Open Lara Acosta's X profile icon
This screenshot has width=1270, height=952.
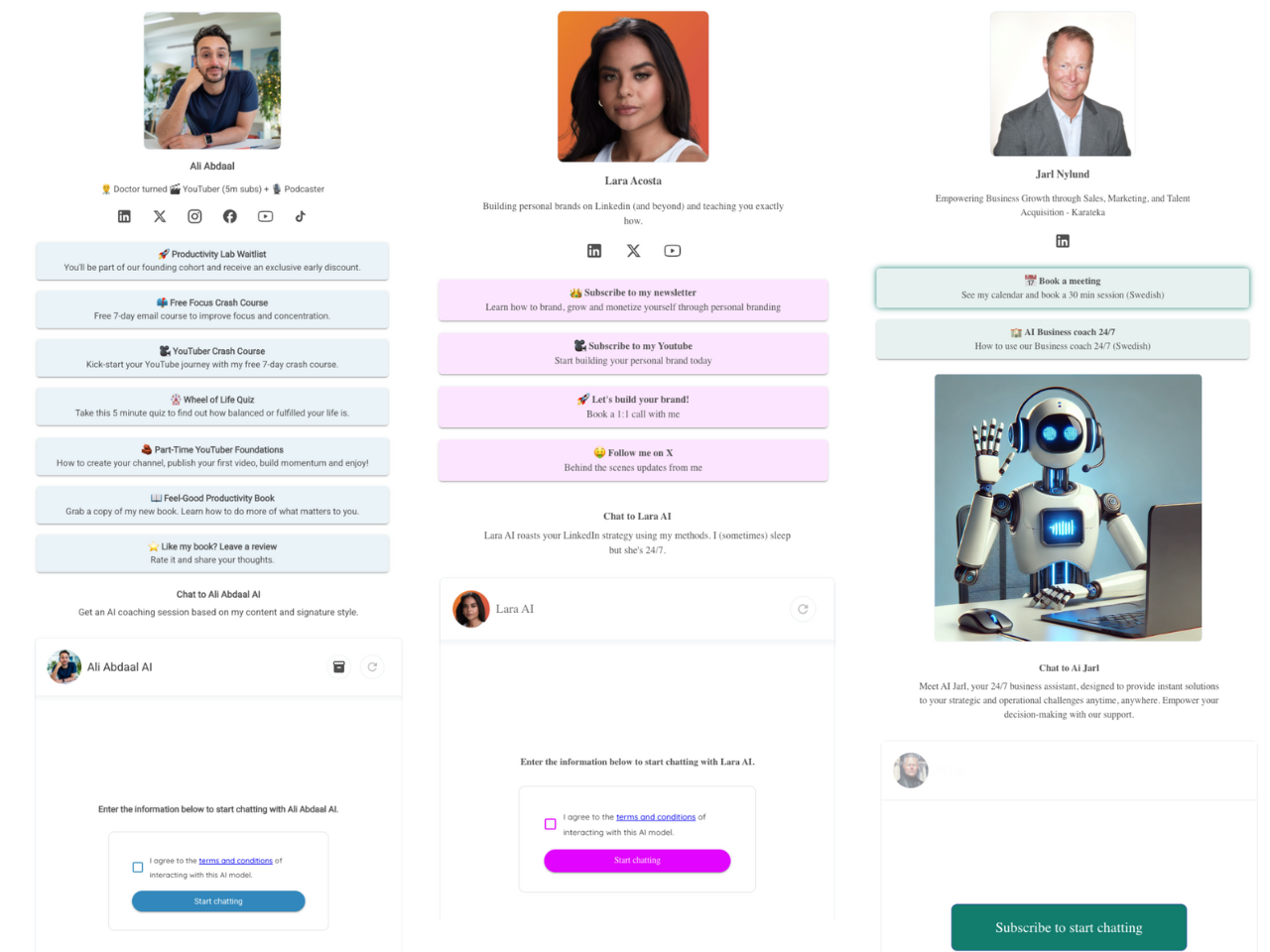click(633, 251)
